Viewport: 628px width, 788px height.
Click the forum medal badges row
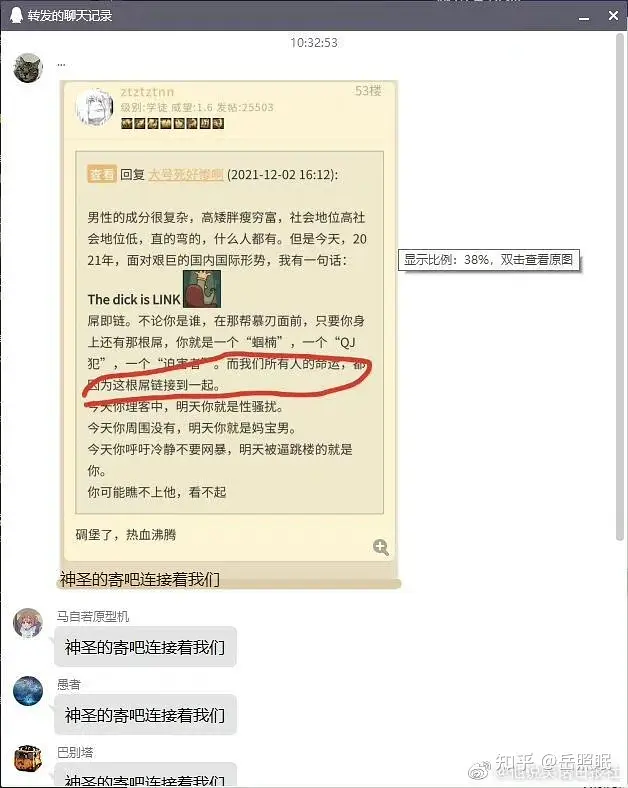point(172,123)
